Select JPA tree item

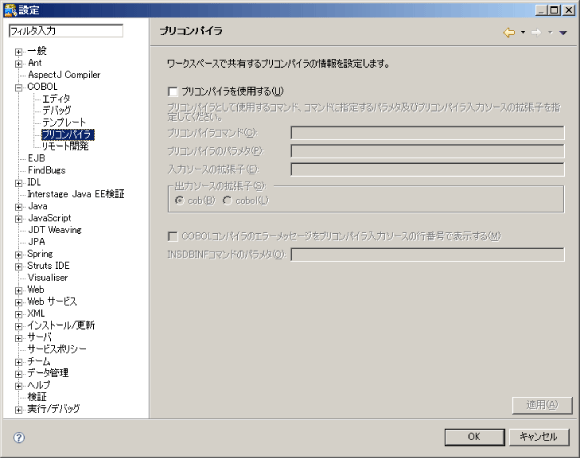[36, 242]
